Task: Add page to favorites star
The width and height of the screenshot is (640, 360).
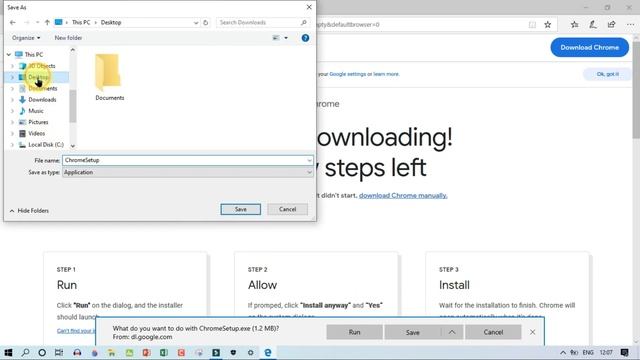Action: tap(548, 25)
